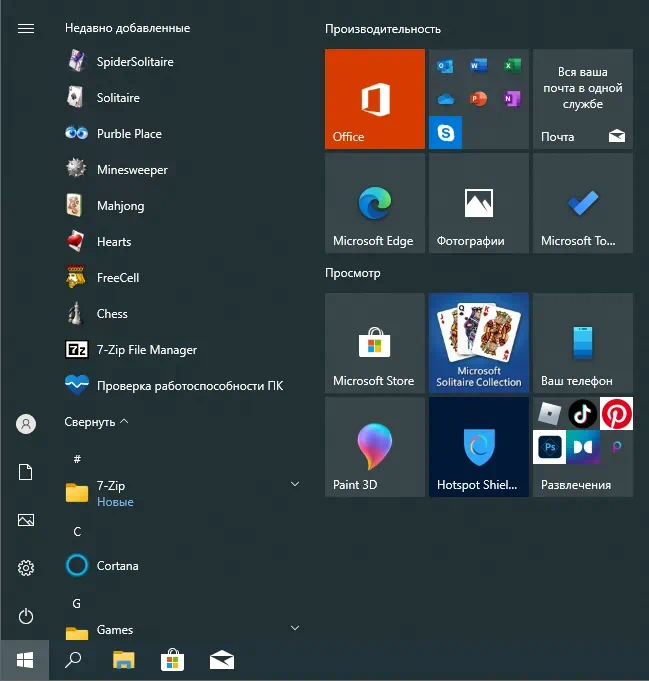Open the Почта mail tile
The width and height of the screenshot is (649, 681).
click(583, 99)
